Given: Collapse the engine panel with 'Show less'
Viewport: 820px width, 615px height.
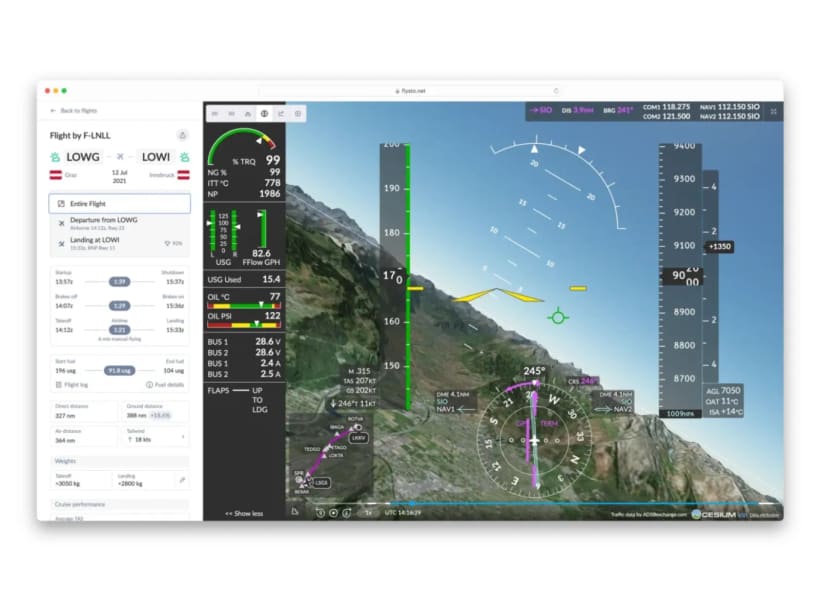Looking at the screenshot, I should click(244, 514).
